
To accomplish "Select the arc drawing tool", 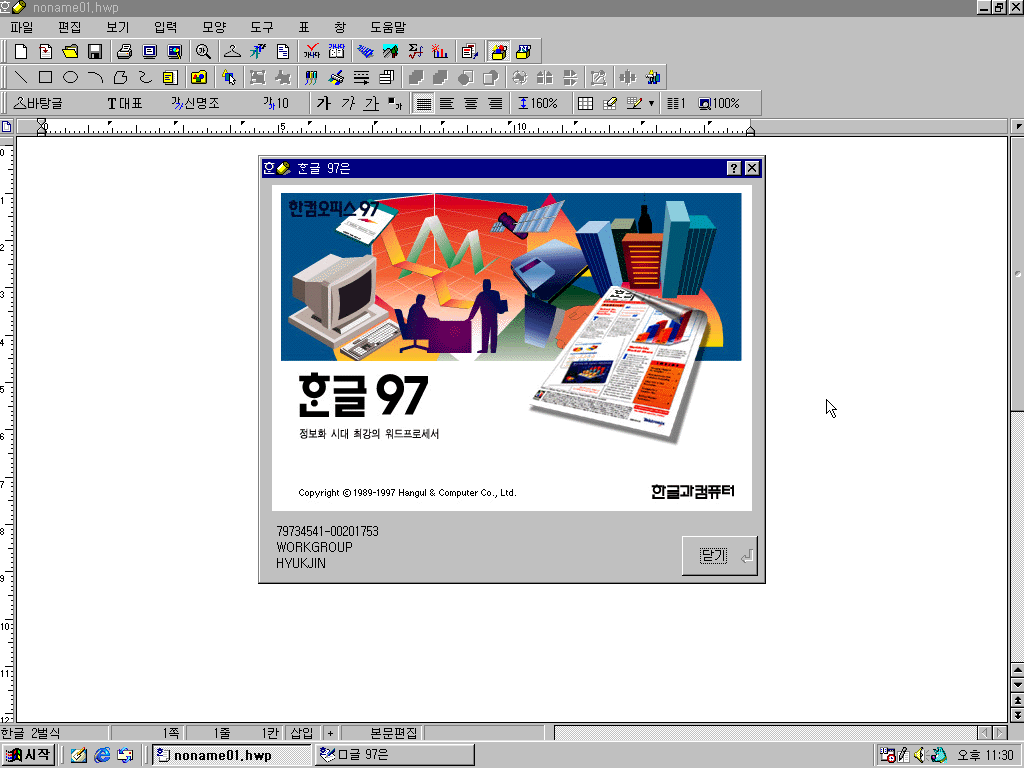I will click(95, 78).
